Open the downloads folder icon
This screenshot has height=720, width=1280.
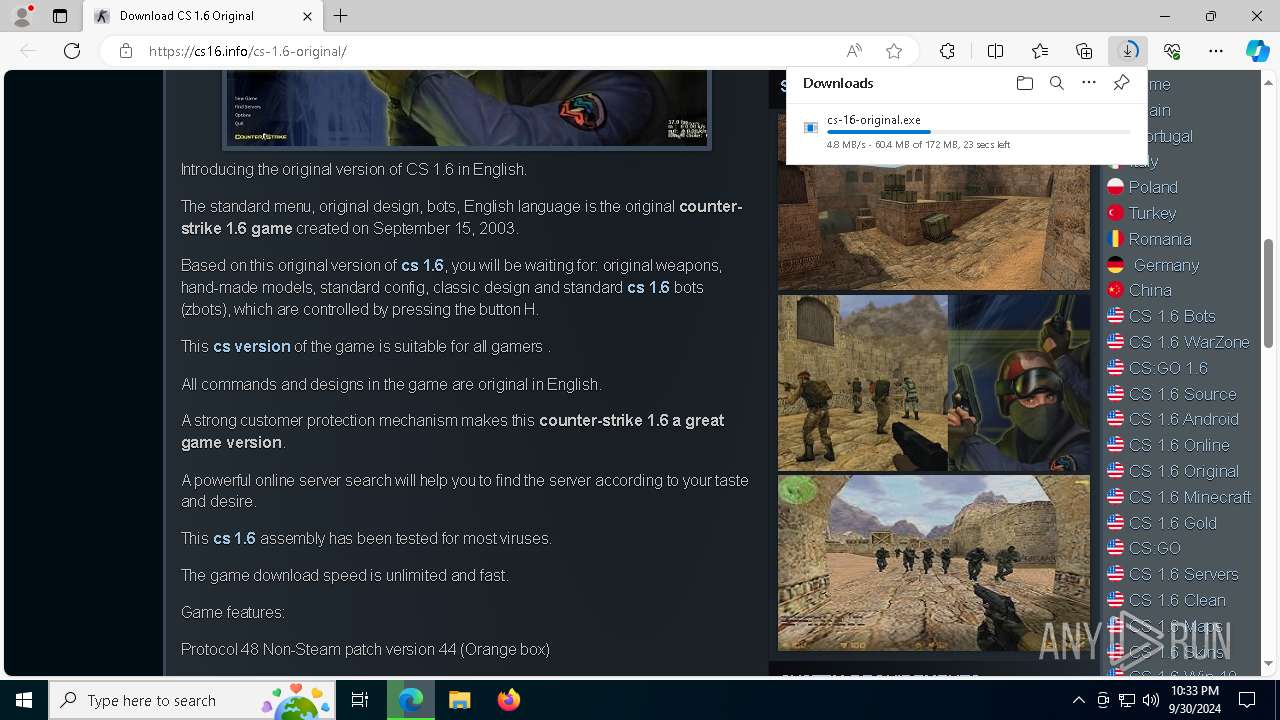(1025, 83)
